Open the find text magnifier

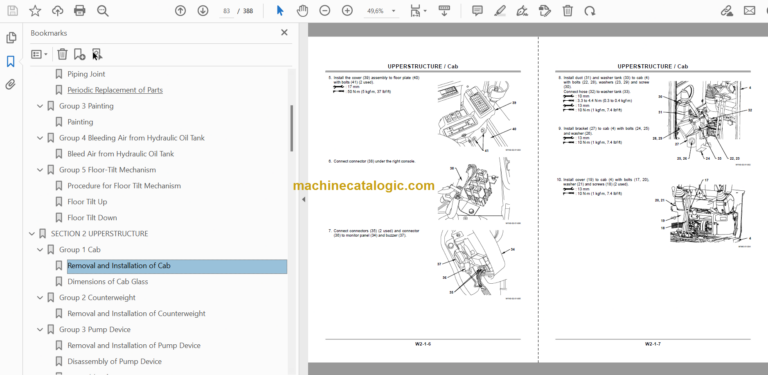(x=102, y=10)
